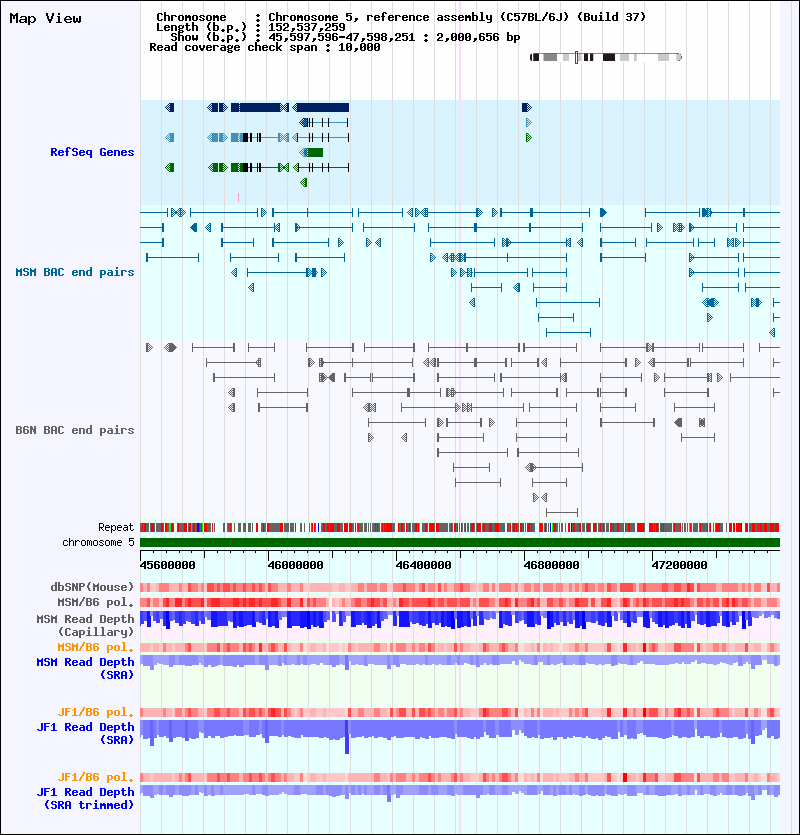Click the MSM Read Depth (Capillary) label
Viewport: 800px width, 835px height.
coord(85,625)
